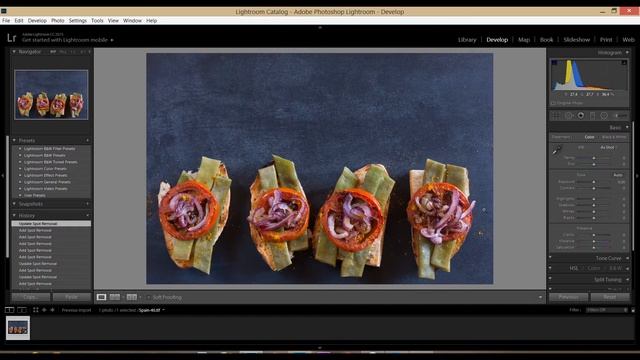
Task: Select the Red Eye Correction tool
Action: 580,116
